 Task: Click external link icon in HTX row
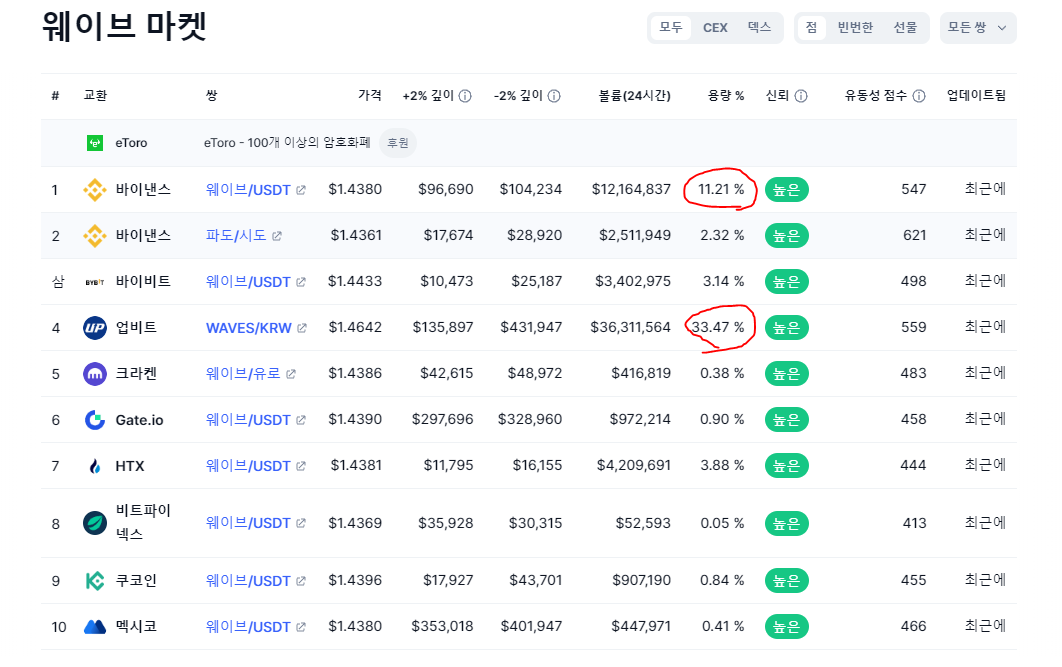tap(301, 467)
